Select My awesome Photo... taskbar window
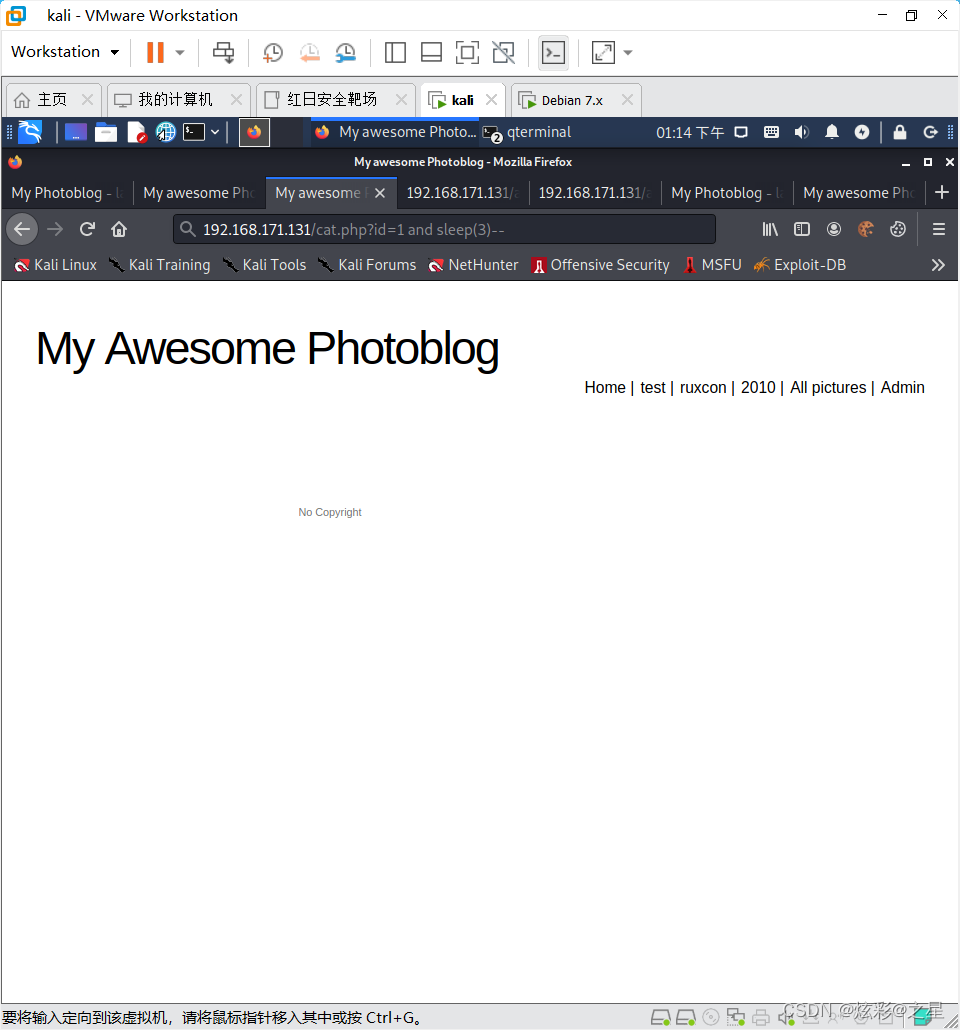Viewport: 960px width, 1030px height. tap(395, 132)
